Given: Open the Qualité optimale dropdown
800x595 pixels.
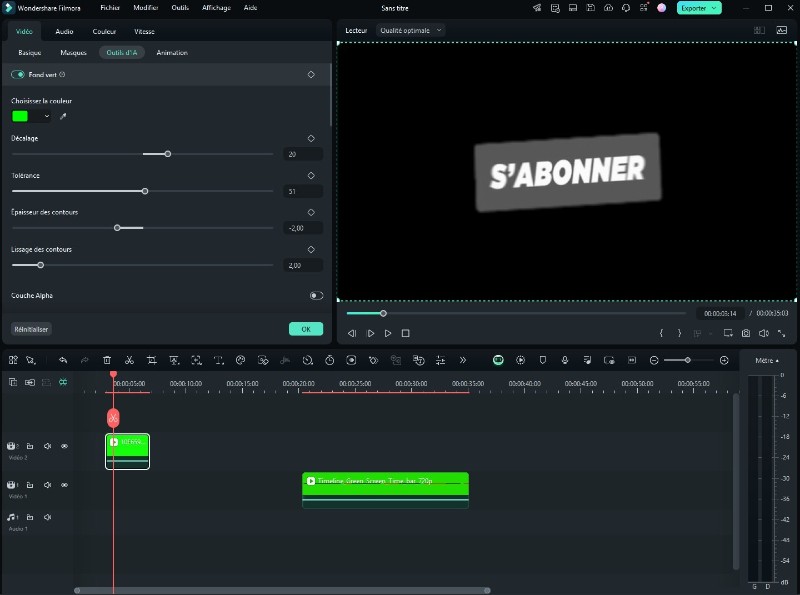Looking at the screenshot, I should tap(411, 31).
